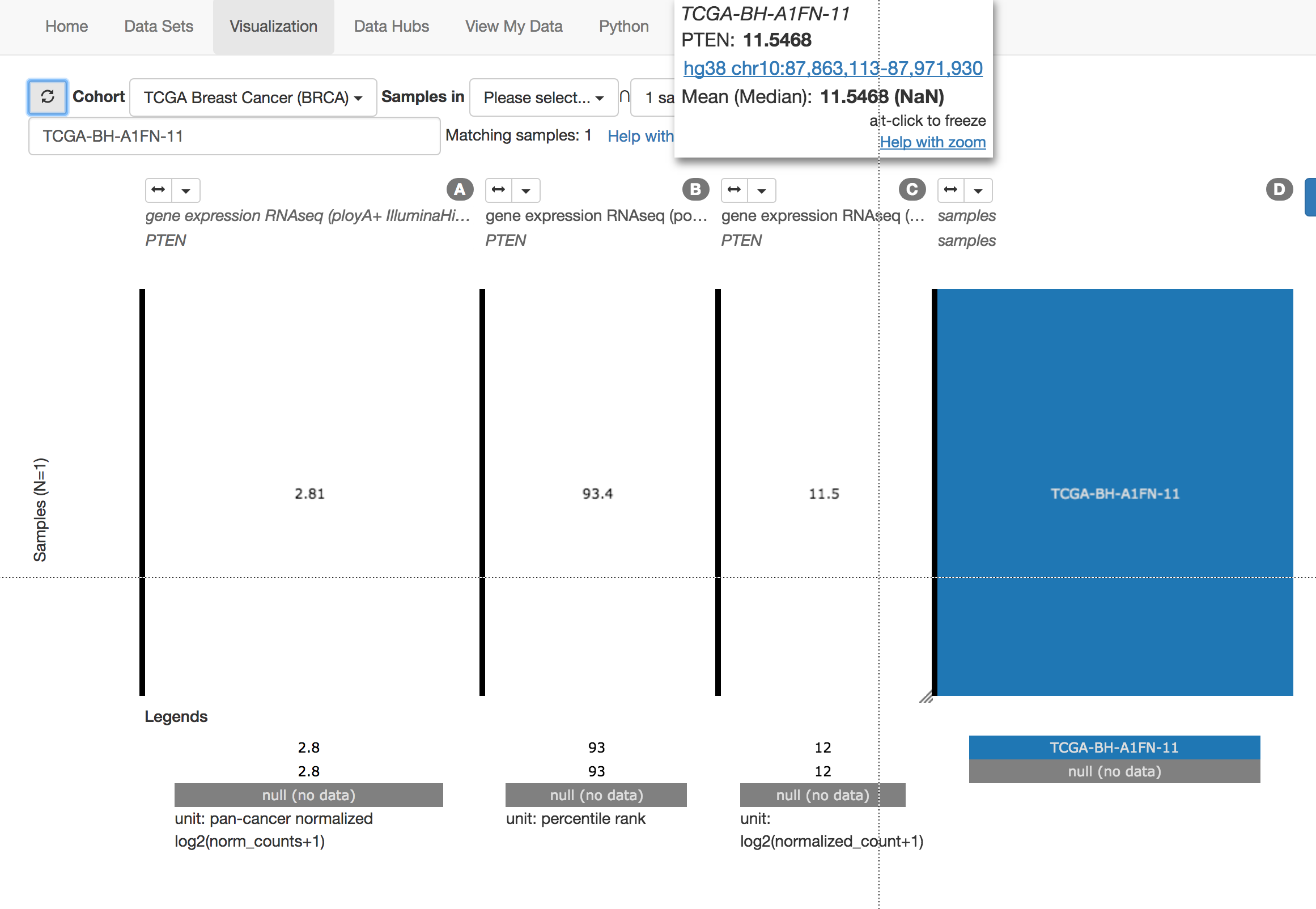Viewport: 1316px width, 909px height.
Task: Open column A's caret menu
Action: tap(186, 191)
